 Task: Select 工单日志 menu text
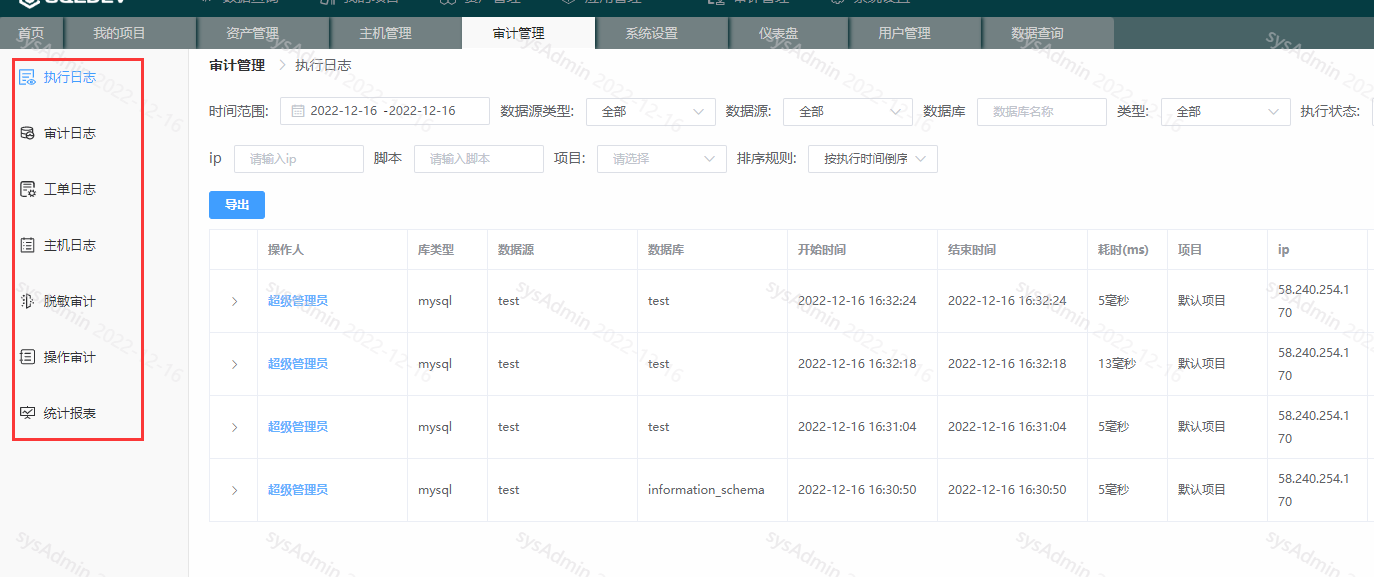(70, 189)
